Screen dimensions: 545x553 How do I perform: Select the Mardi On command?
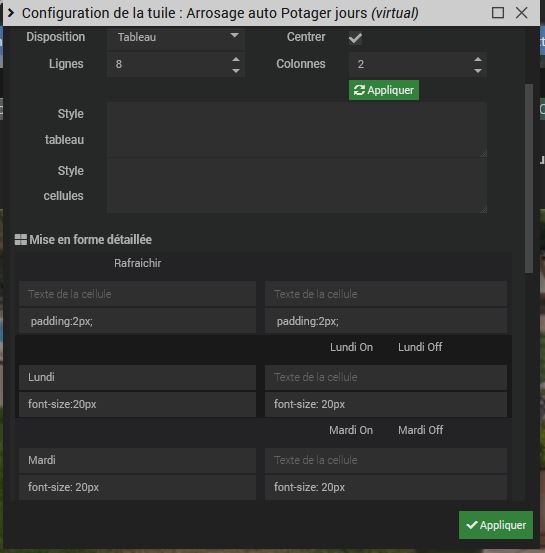click(351, 430)
